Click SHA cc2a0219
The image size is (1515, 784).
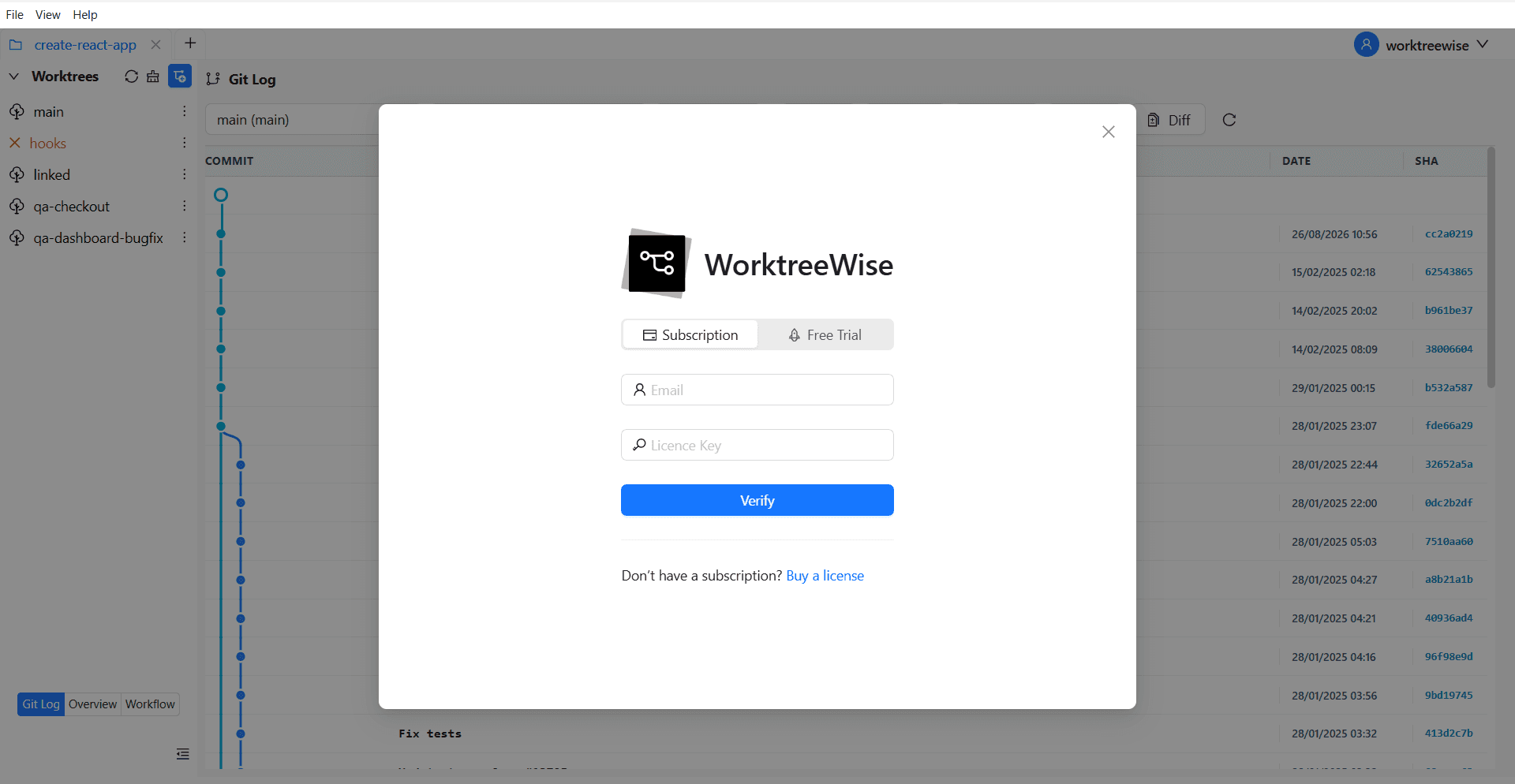1449,234
